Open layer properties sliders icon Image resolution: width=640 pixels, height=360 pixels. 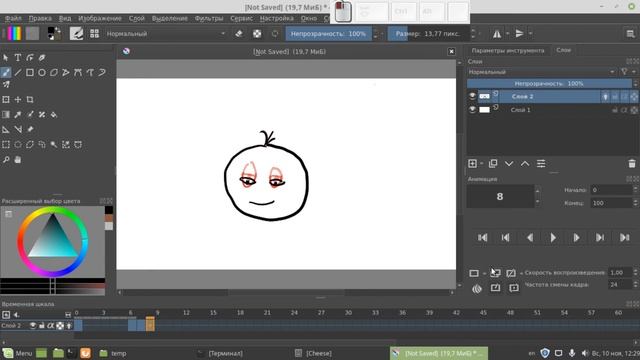pos(541,164)
